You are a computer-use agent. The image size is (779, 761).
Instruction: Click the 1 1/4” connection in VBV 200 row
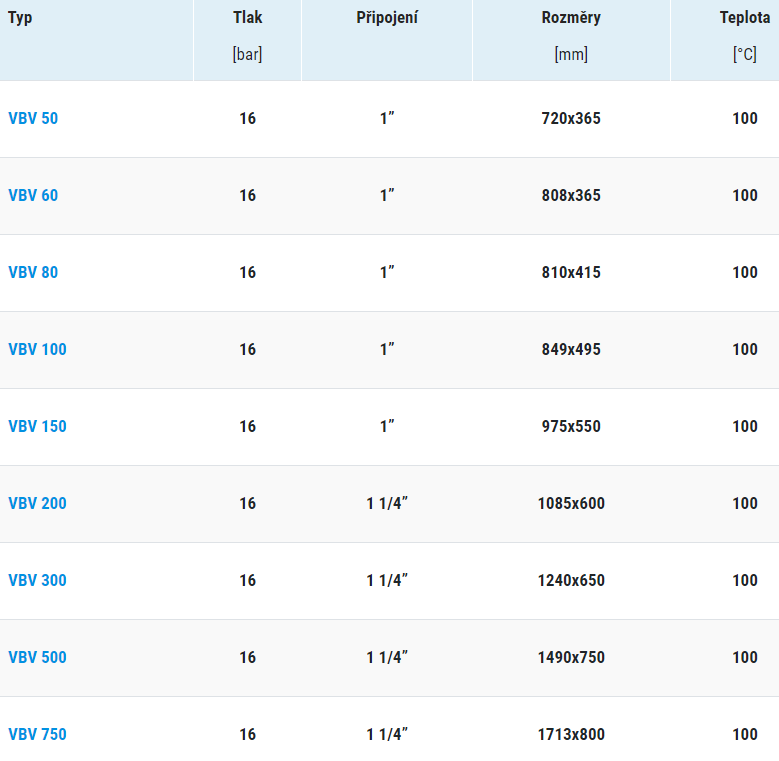tap(387, 503)
